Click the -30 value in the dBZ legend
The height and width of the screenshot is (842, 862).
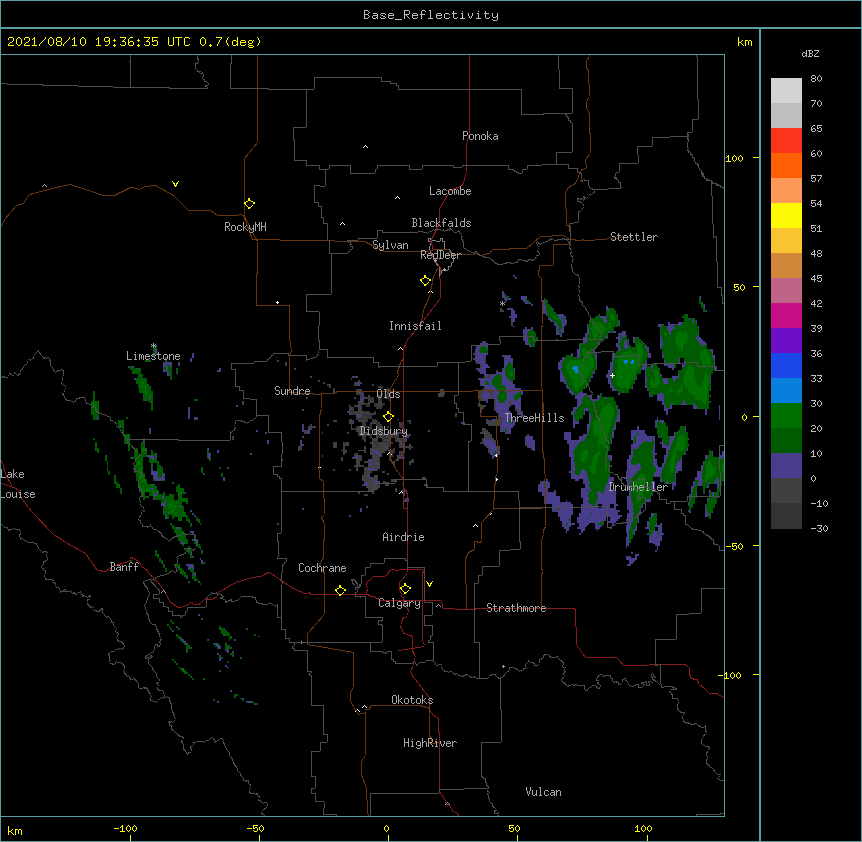(x=819, y=529)
